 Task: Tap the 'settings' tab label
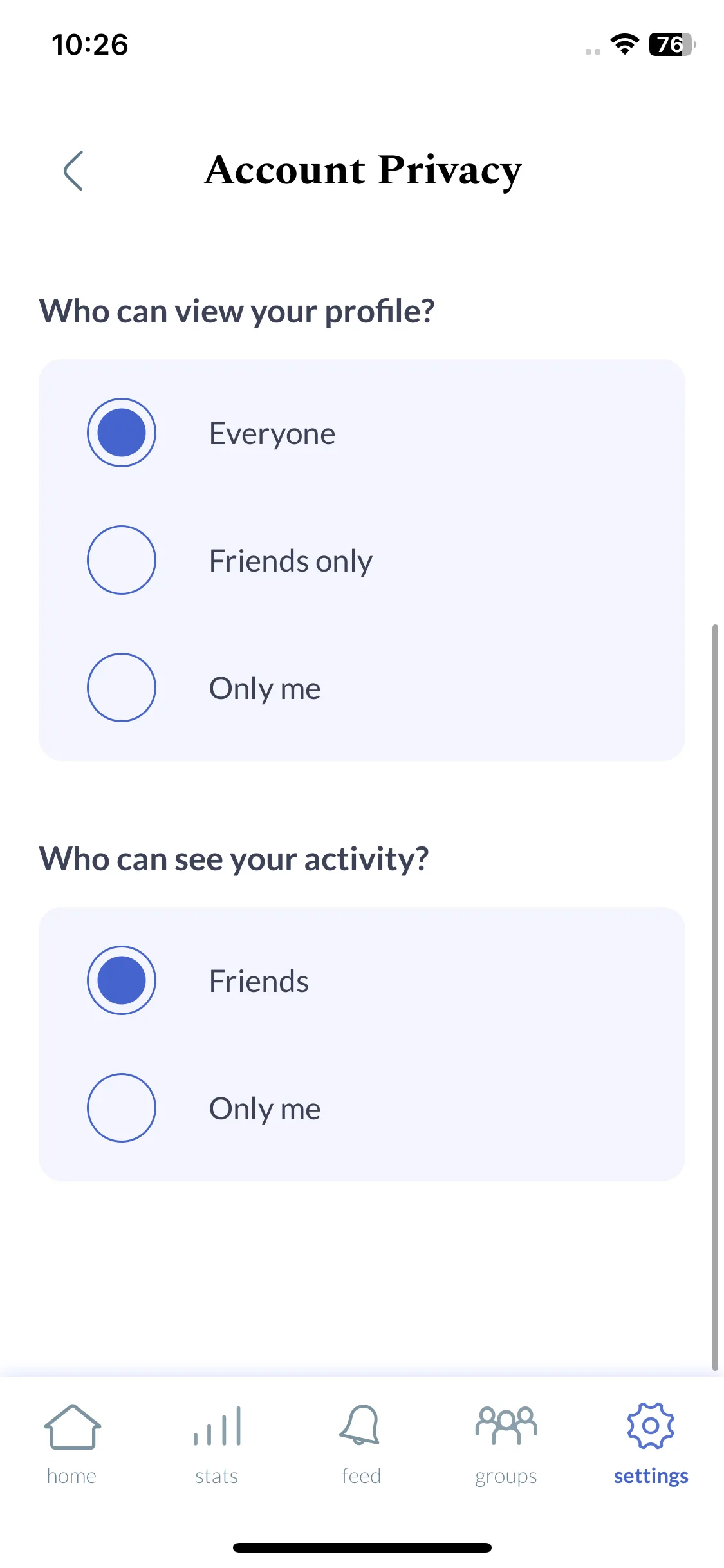pos(651,1476)
